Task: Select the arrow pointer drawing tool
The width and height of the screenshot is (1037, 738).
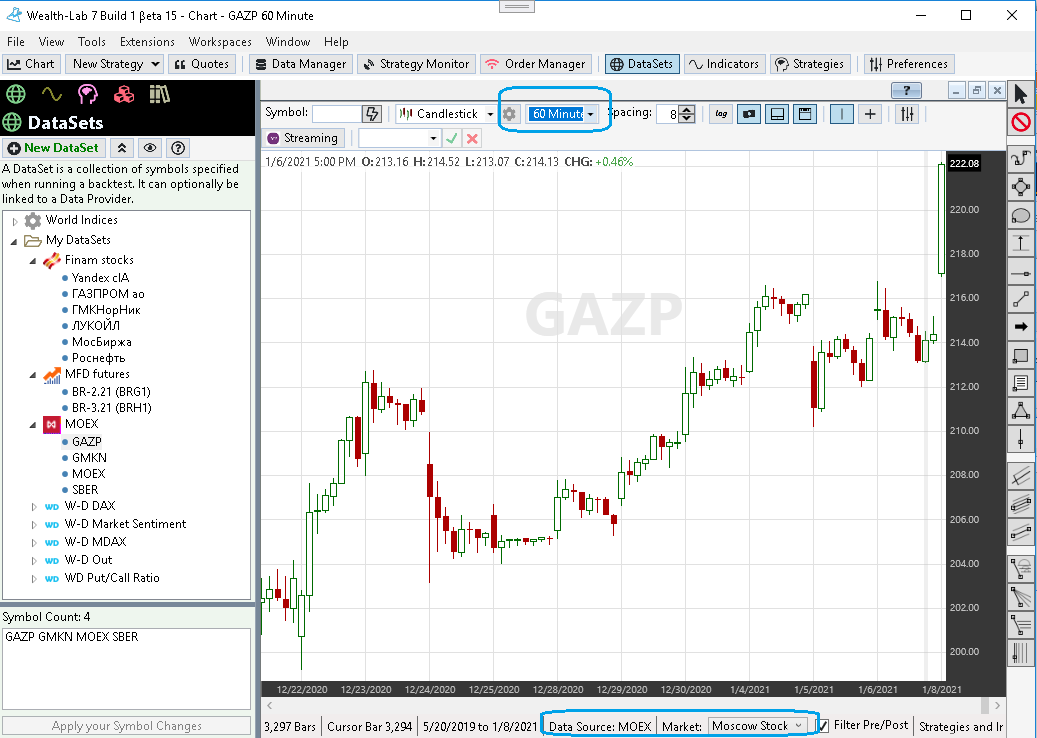Action: (x=1020, y=94)
